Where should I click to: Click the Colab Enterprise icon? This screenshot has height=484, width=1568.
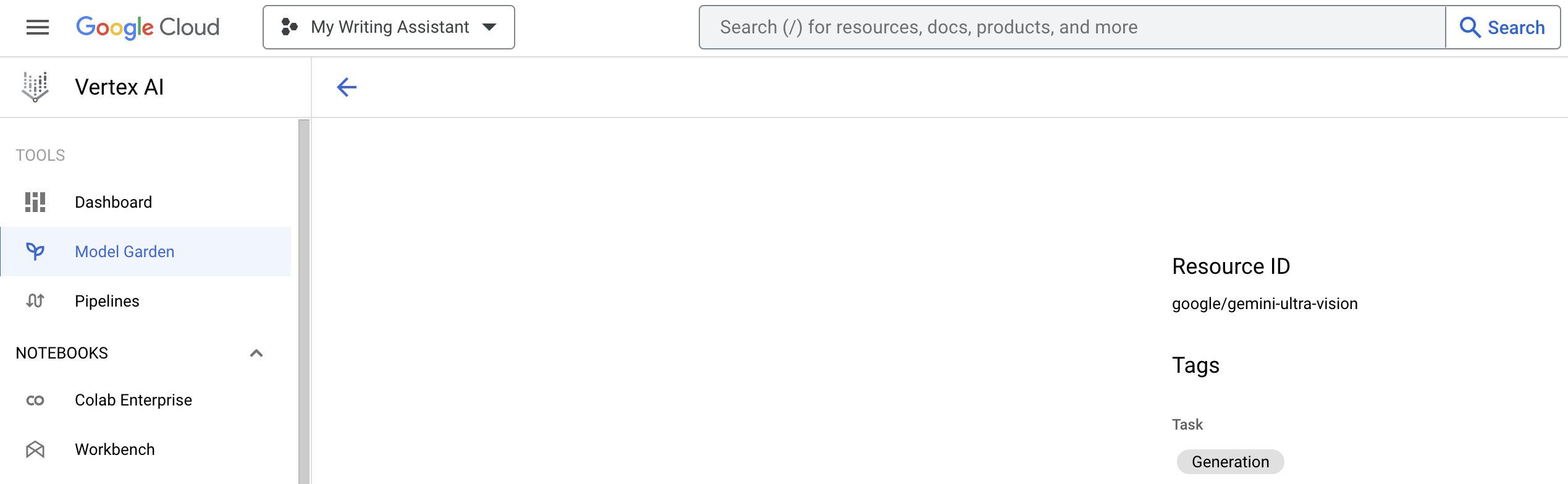point(35,400)
